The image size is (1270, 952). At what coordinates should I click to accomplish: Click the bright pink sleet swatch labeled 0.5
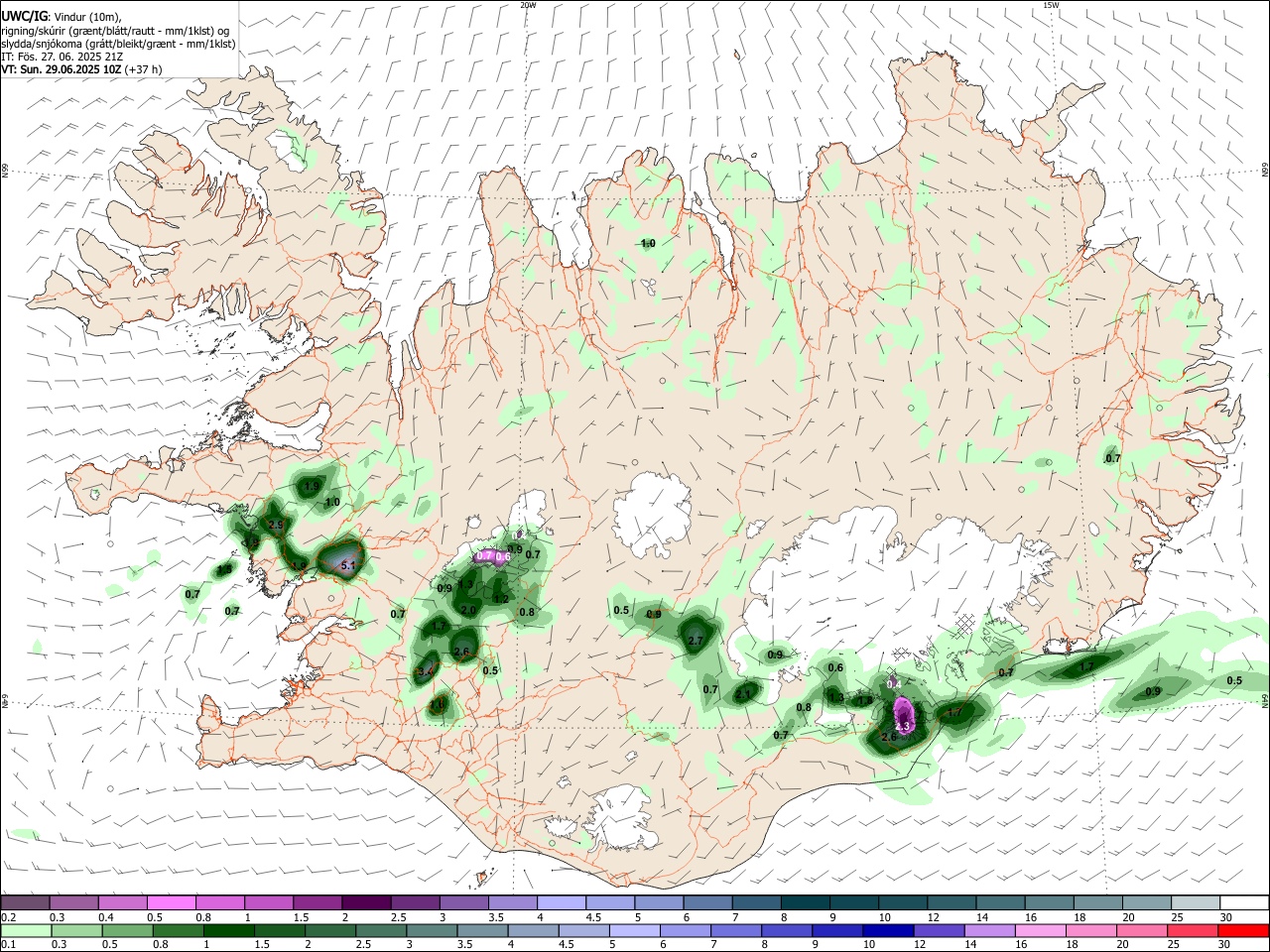[x=171, y=902]
